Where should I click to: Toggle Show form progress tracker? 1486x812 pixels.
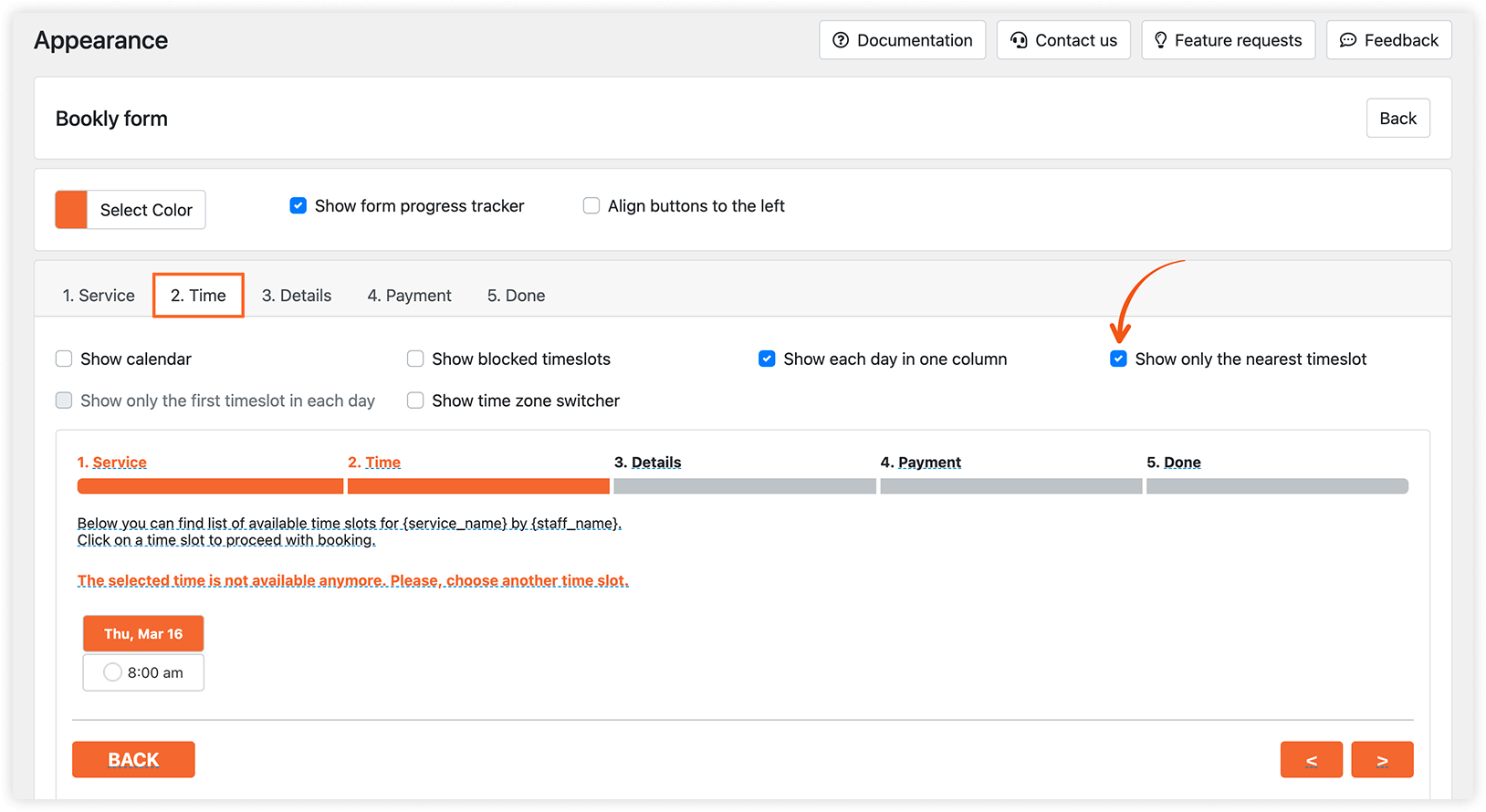pyautogui.click(x=298, y=206)
